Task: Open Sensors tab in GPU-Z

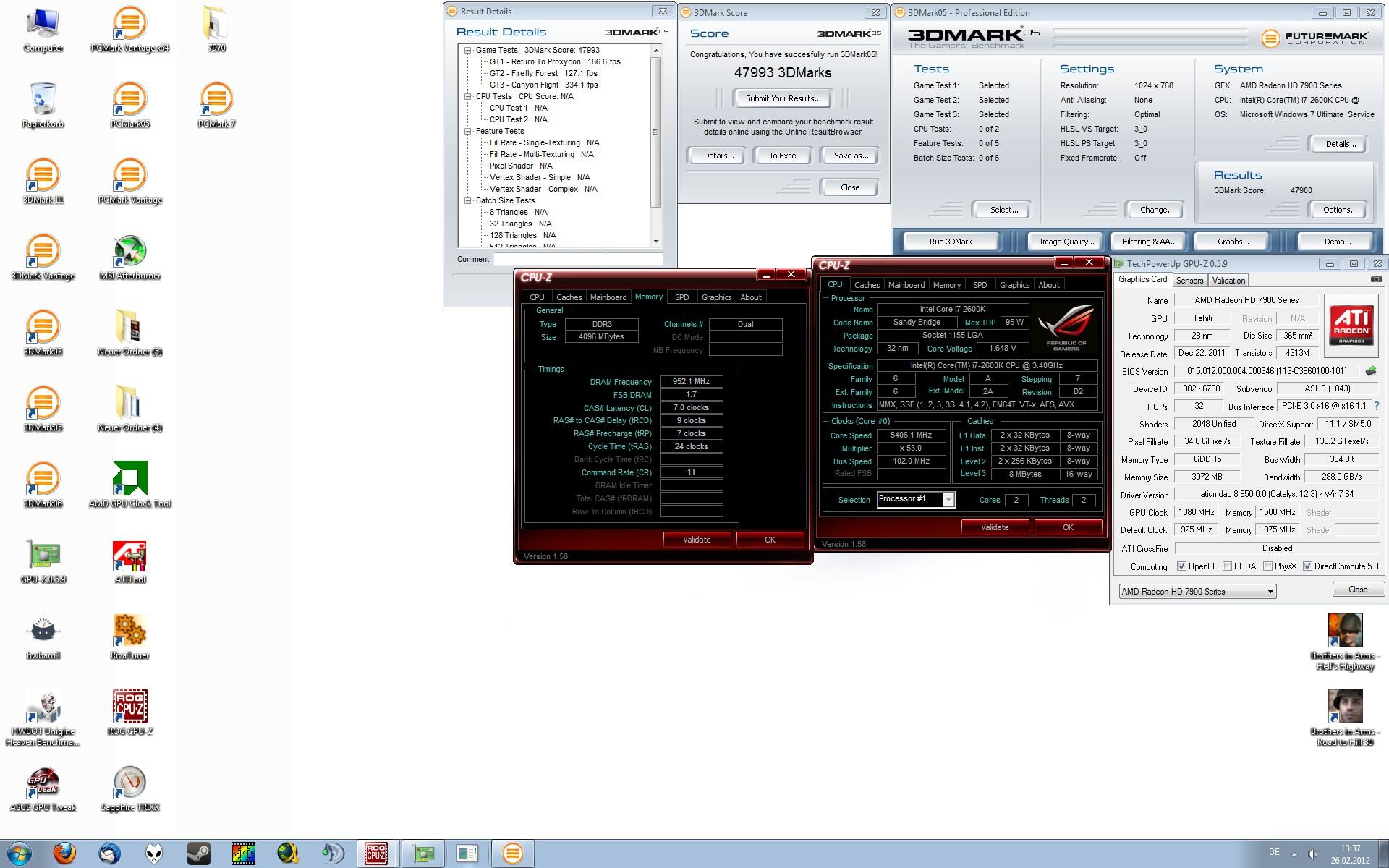Action: 1189,281
